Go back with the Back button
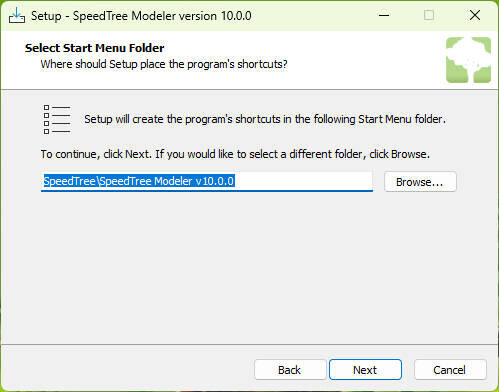 (x=290, y=369)
